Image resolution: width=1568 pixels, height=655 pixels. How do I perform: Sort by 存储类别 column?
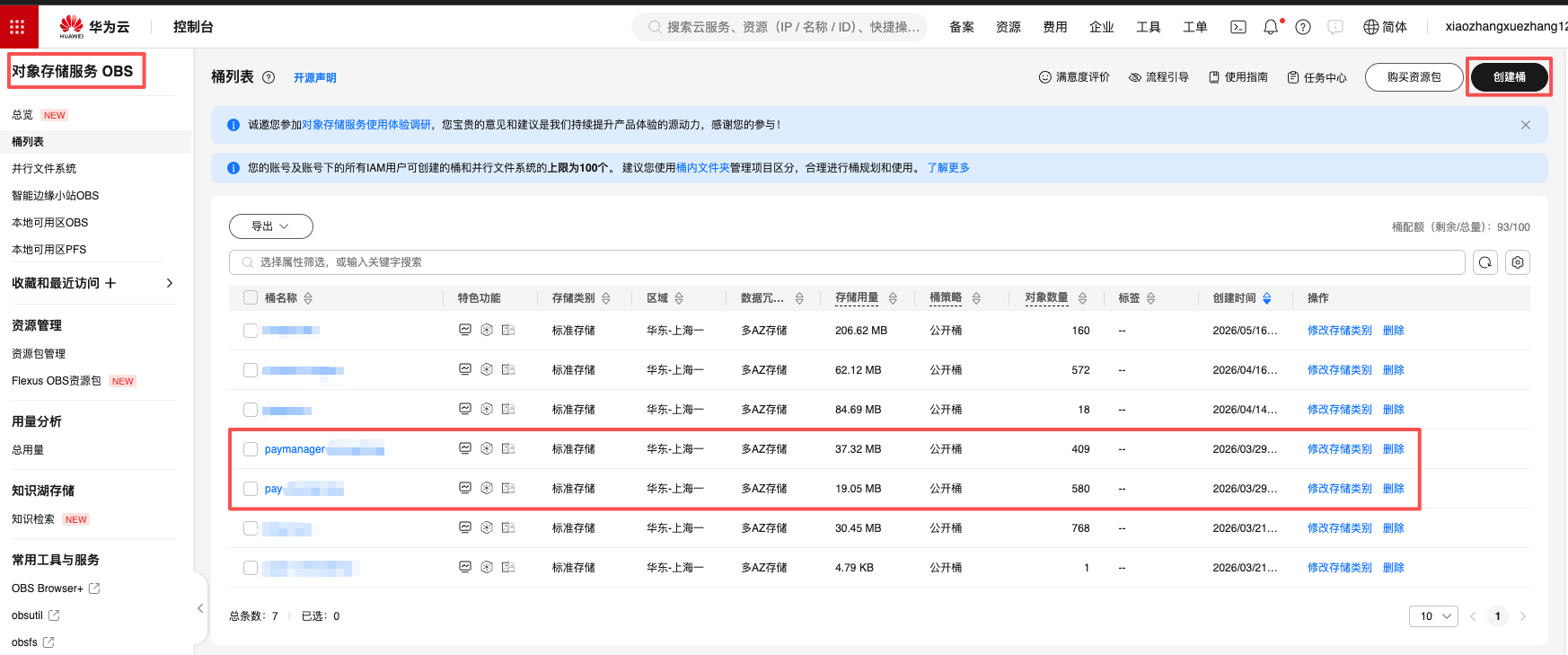[606, 298]
